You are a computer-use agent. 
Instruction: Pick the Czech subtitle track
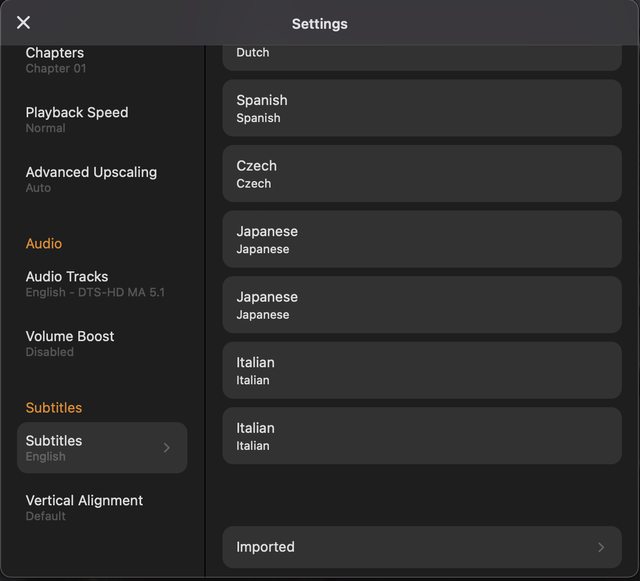(x=421, y=174)
